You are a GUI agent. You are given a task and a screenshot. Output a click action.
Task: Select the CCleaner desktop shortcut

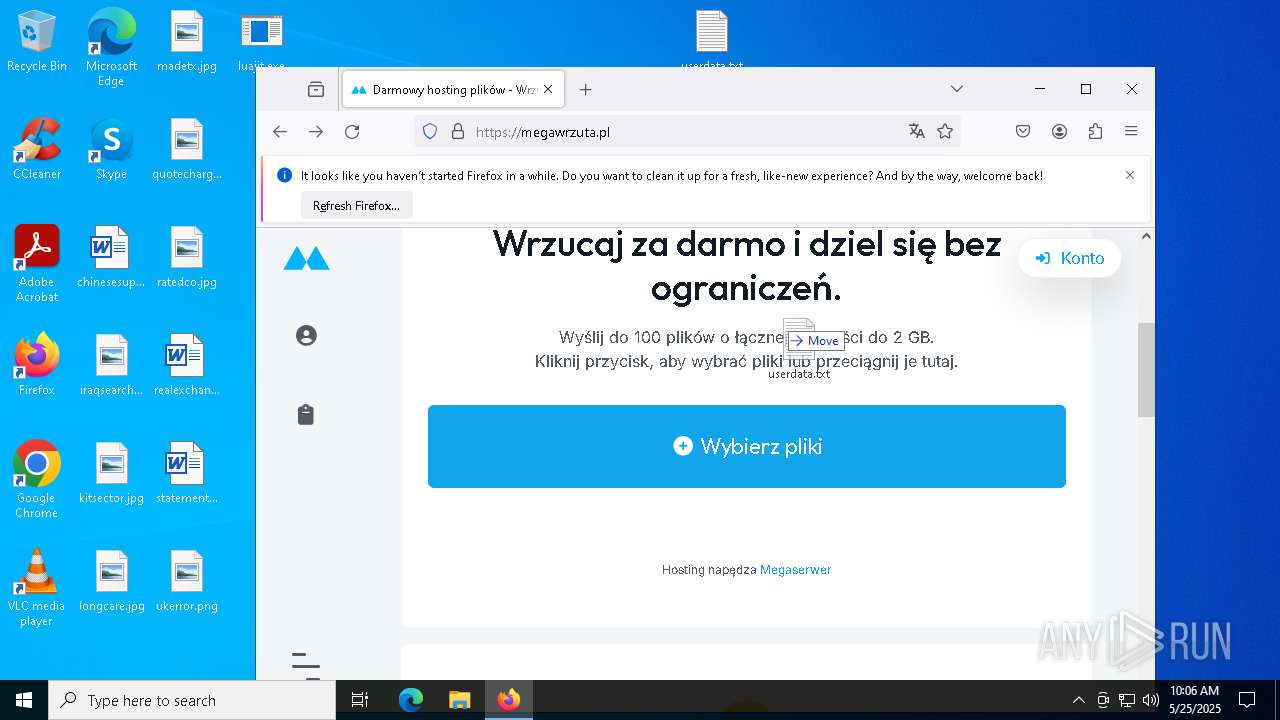click(x=37, y=150)
